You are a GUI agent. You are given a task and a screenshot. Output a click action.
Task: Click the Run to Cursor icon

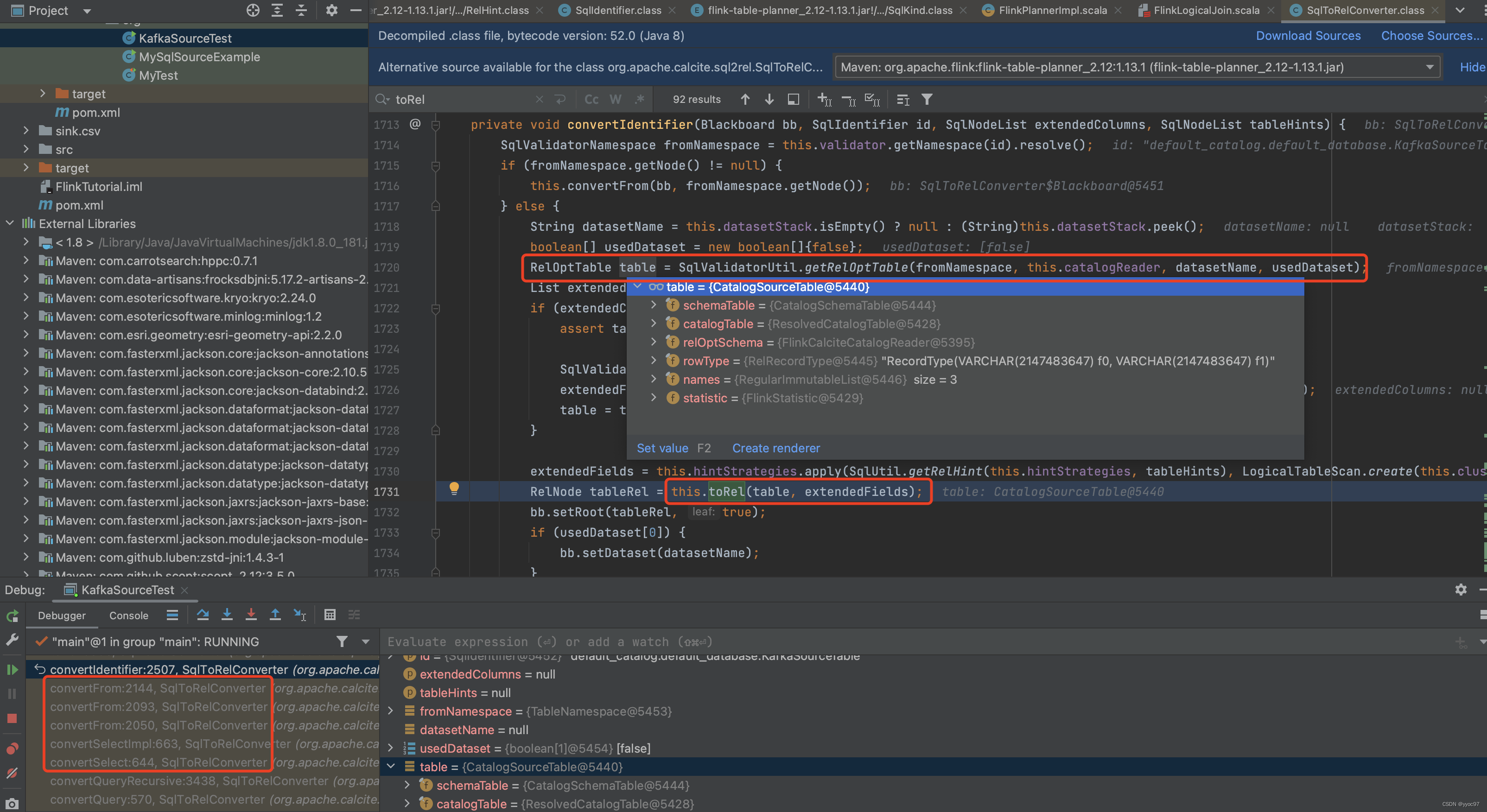tap(299, 615)
